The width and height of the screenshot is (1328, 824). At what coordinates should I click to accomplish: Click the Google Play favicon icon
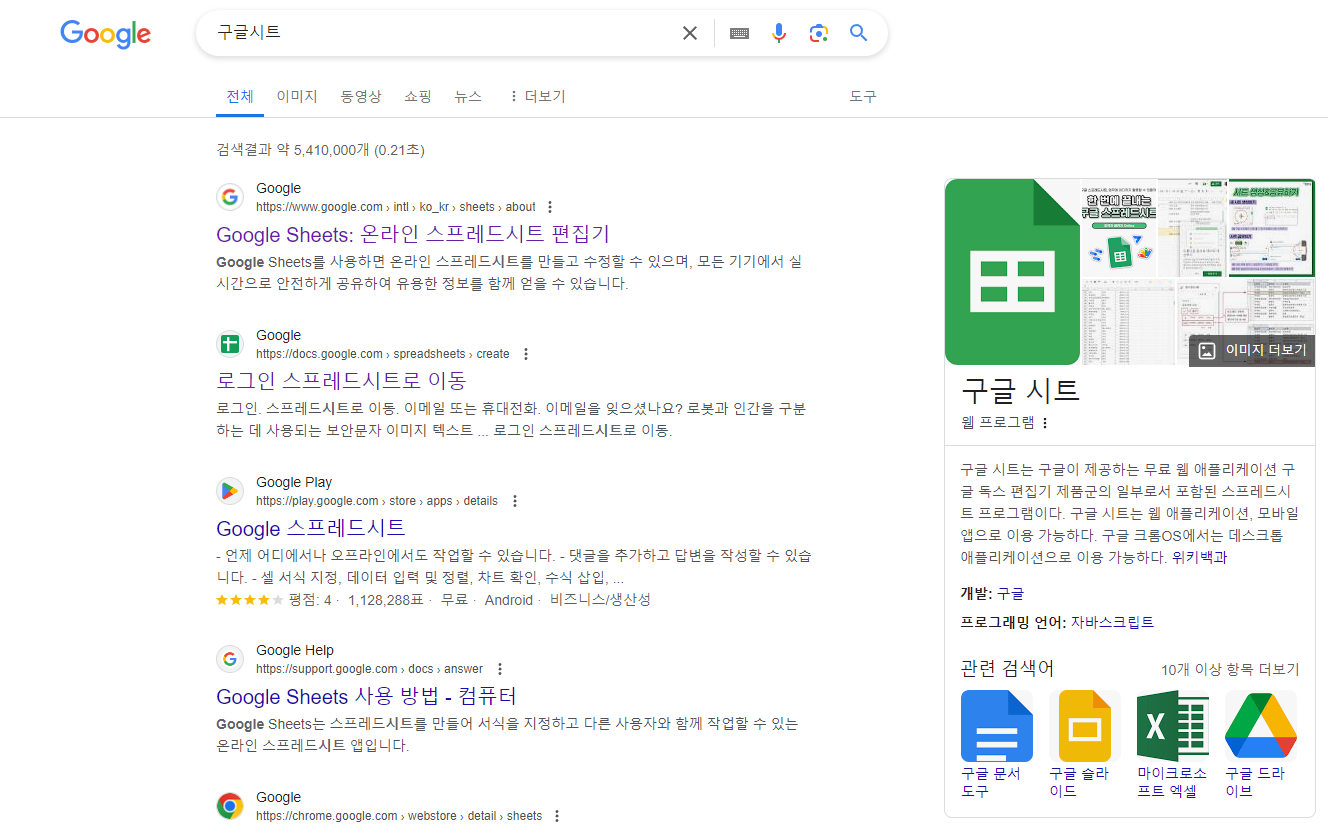click(x=230, y=491)
